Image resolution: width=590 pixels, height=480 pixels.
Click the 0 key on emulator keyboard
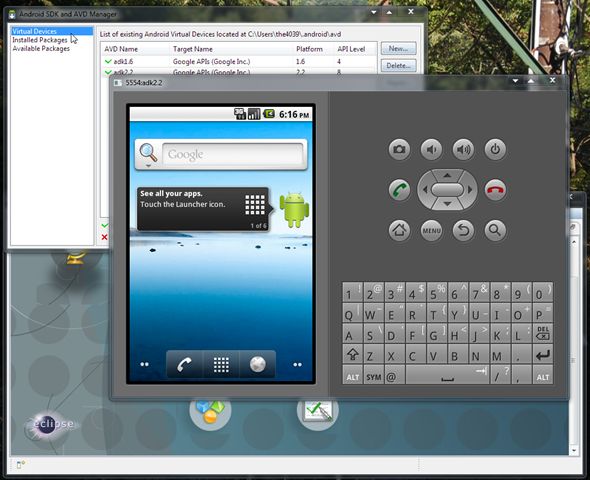(x=543, y=292)
